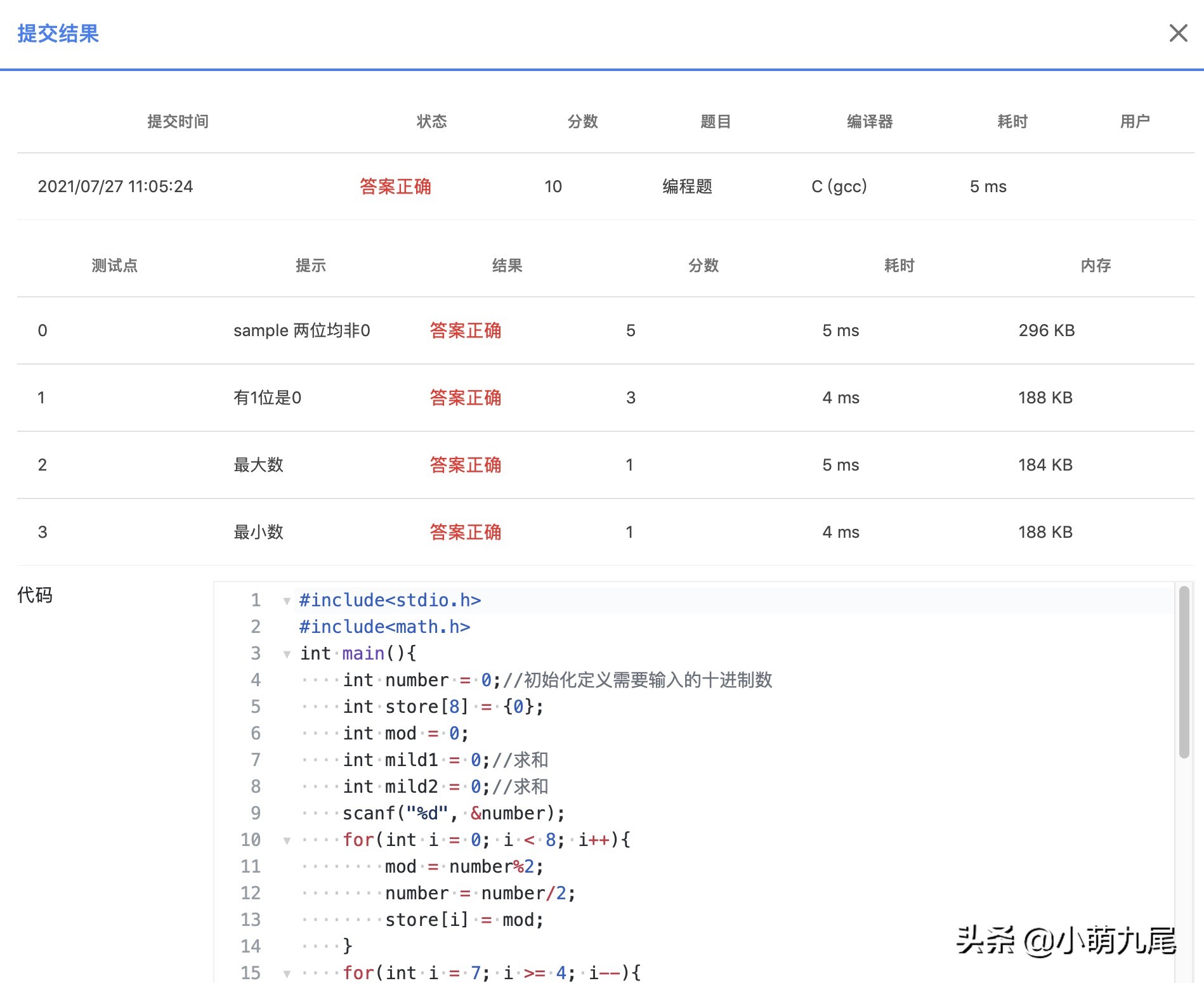Image resolution: width=1204 pixels, height=983 pixels.
Task: Close the 提交结果 dialog with X
Action: point(1178,33)
